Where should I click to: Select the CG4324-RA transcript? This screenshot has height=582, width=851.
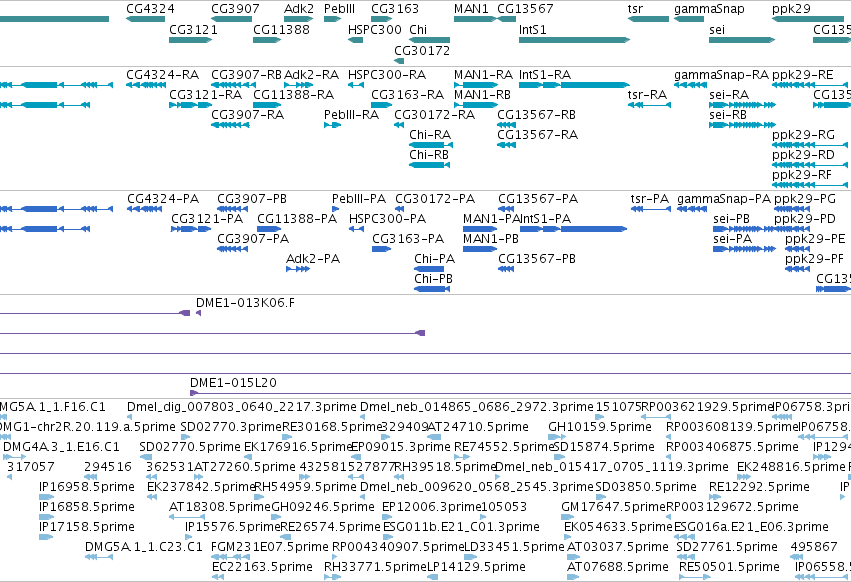click(145, 85)
